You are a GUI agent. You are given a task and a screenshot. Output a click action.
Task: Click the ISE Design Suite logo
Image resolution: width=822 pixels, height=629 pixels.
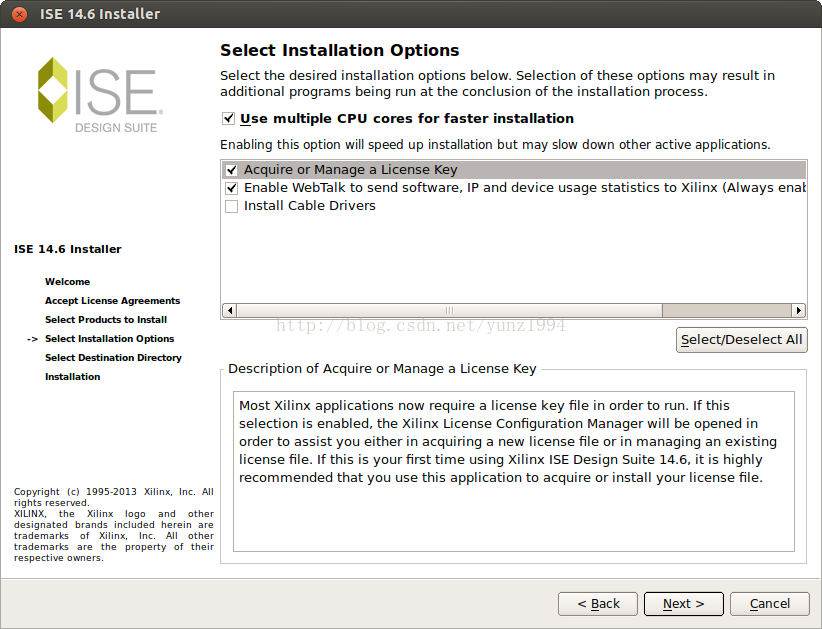[x=100, y=95]
